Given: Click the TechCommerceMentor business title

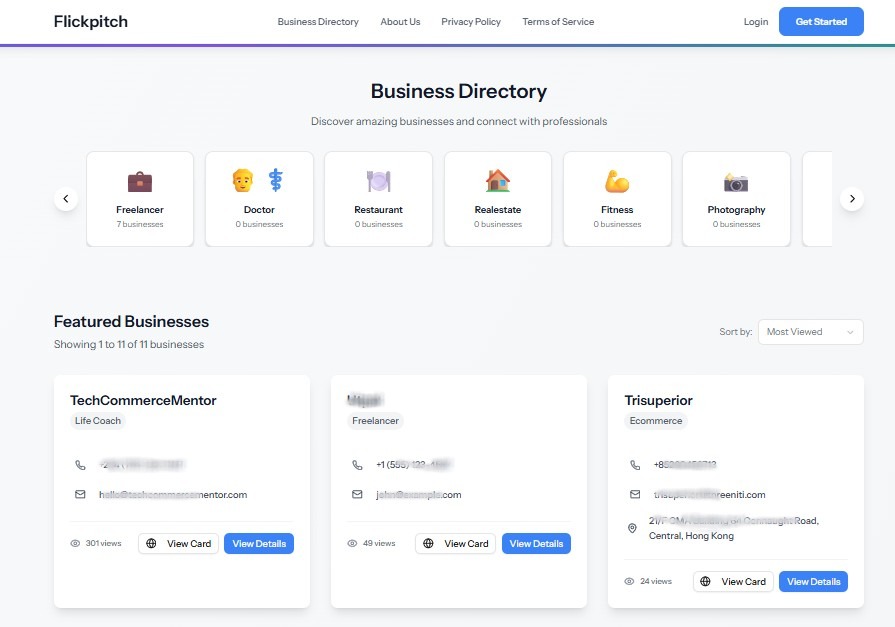Looking at the screenshot, I should [143, 400].
